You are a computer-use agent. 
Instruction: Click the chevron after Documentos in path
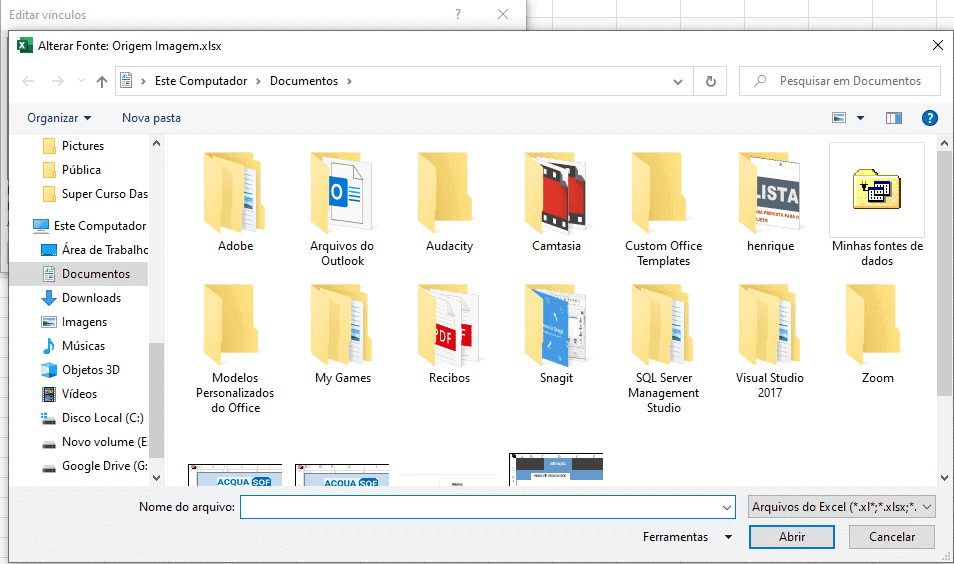(x=349, y=82)
